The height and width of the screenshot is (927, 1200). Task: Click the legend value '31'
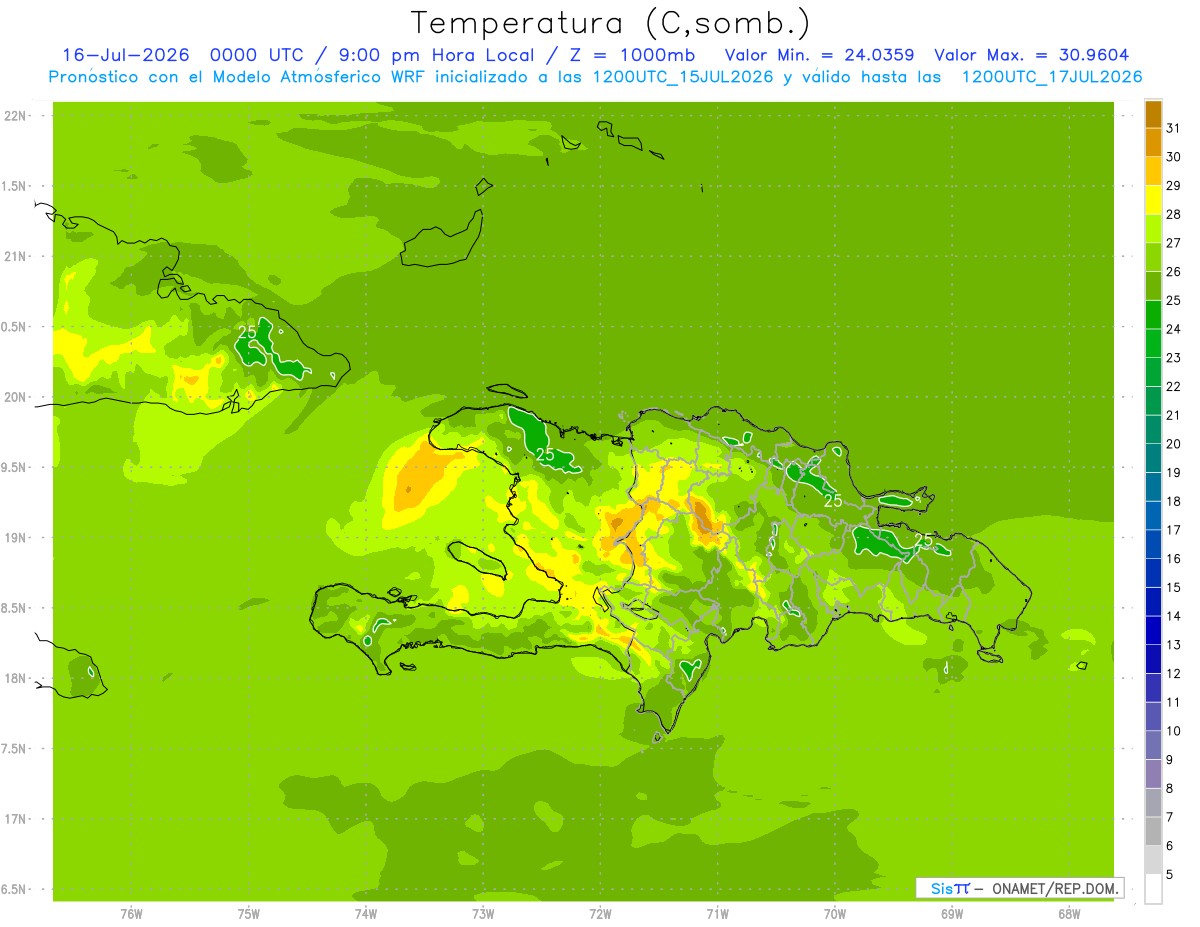(x=1173, y=128)
